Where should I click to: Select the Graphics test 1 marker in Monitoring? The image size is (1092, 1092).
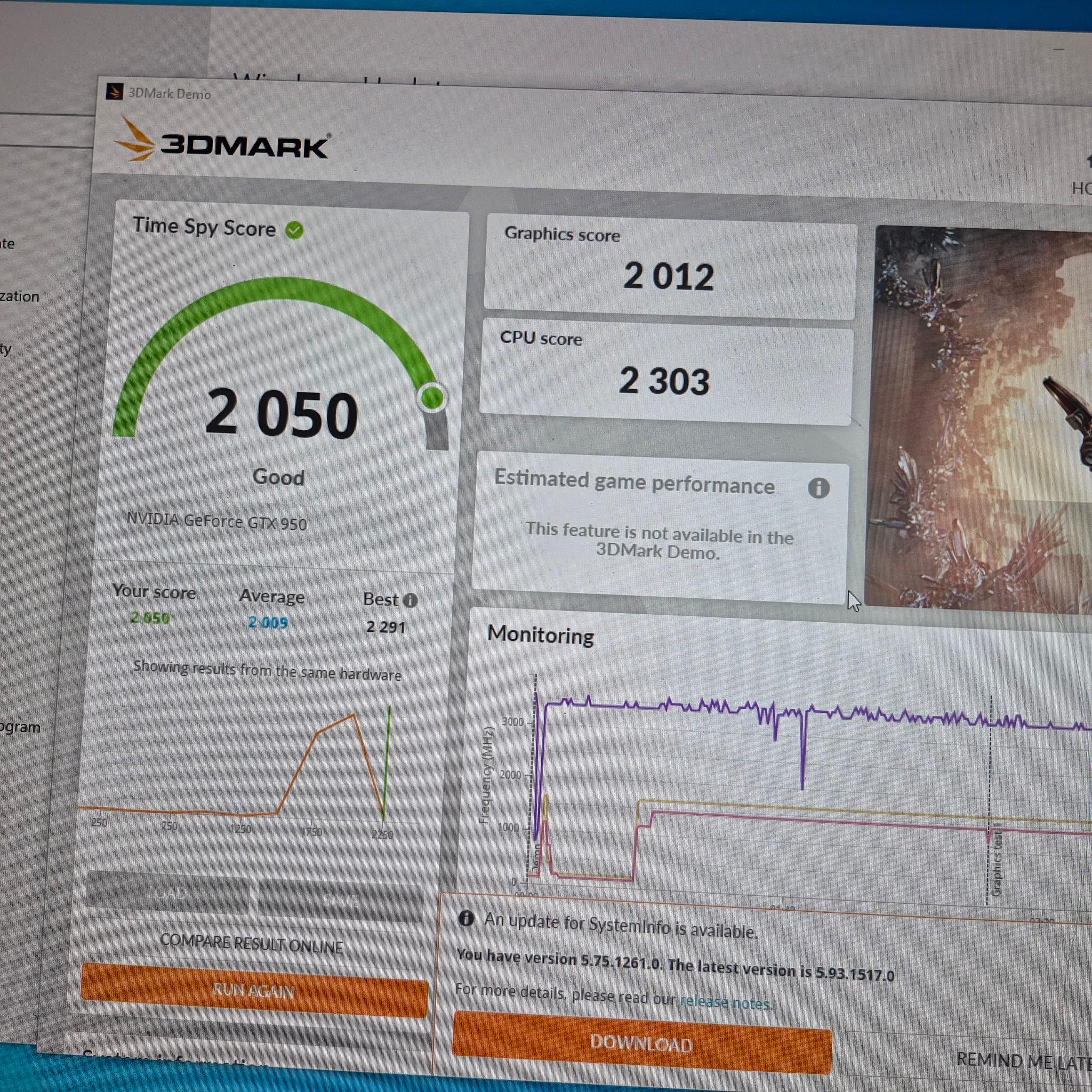tap(996, 861)
